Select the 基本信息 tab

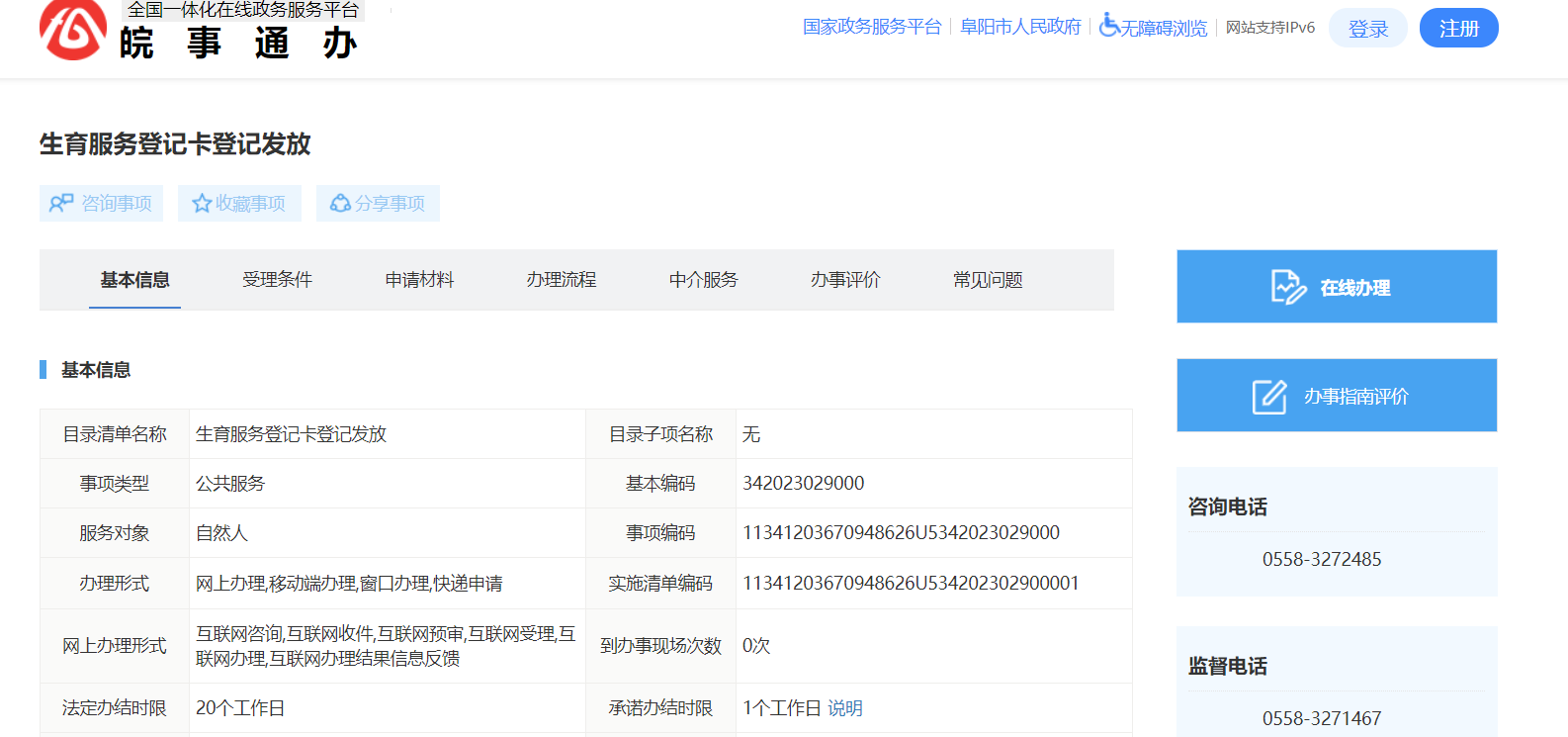134,280
